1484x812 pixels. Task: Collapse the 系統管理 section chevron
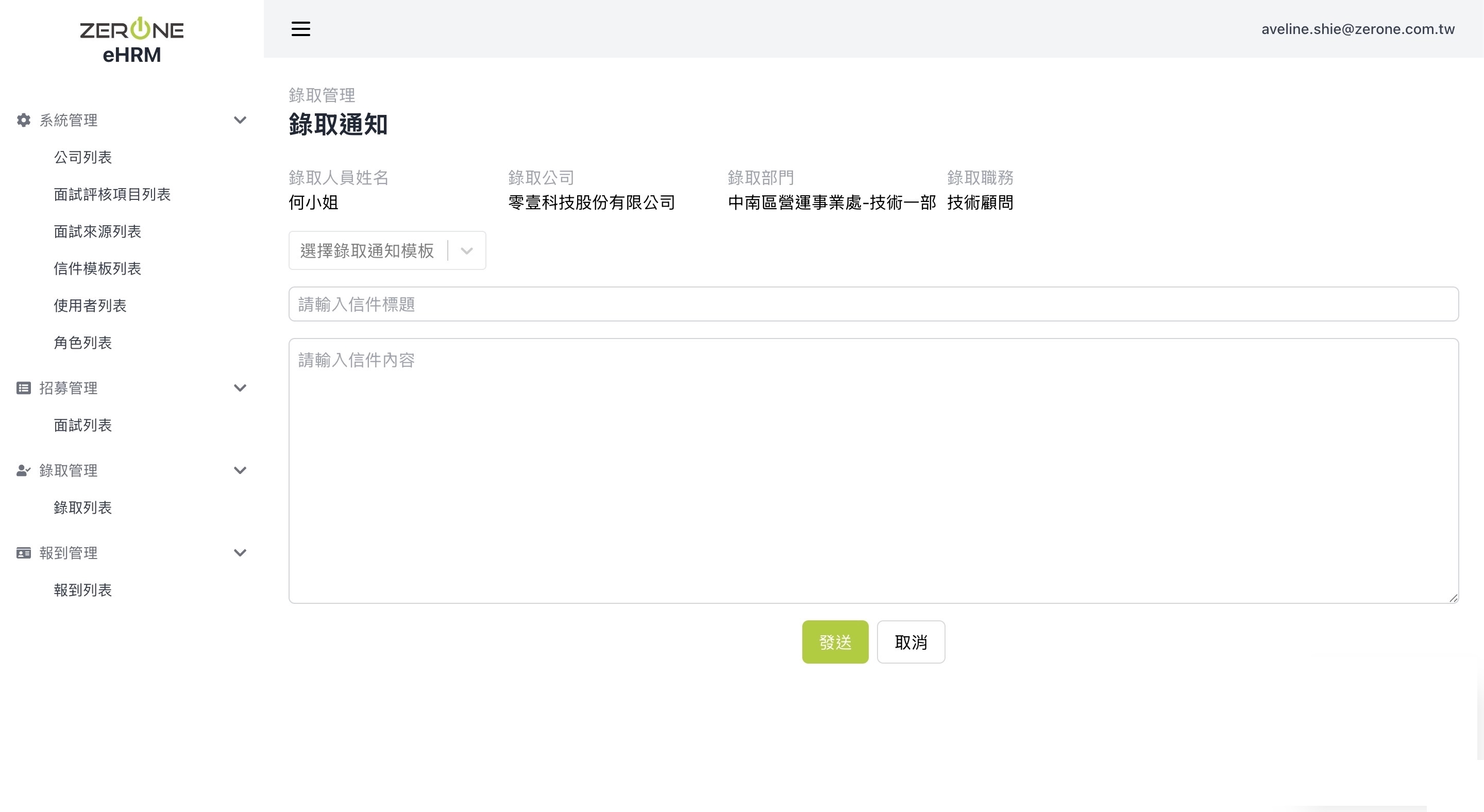coord(240,120)
